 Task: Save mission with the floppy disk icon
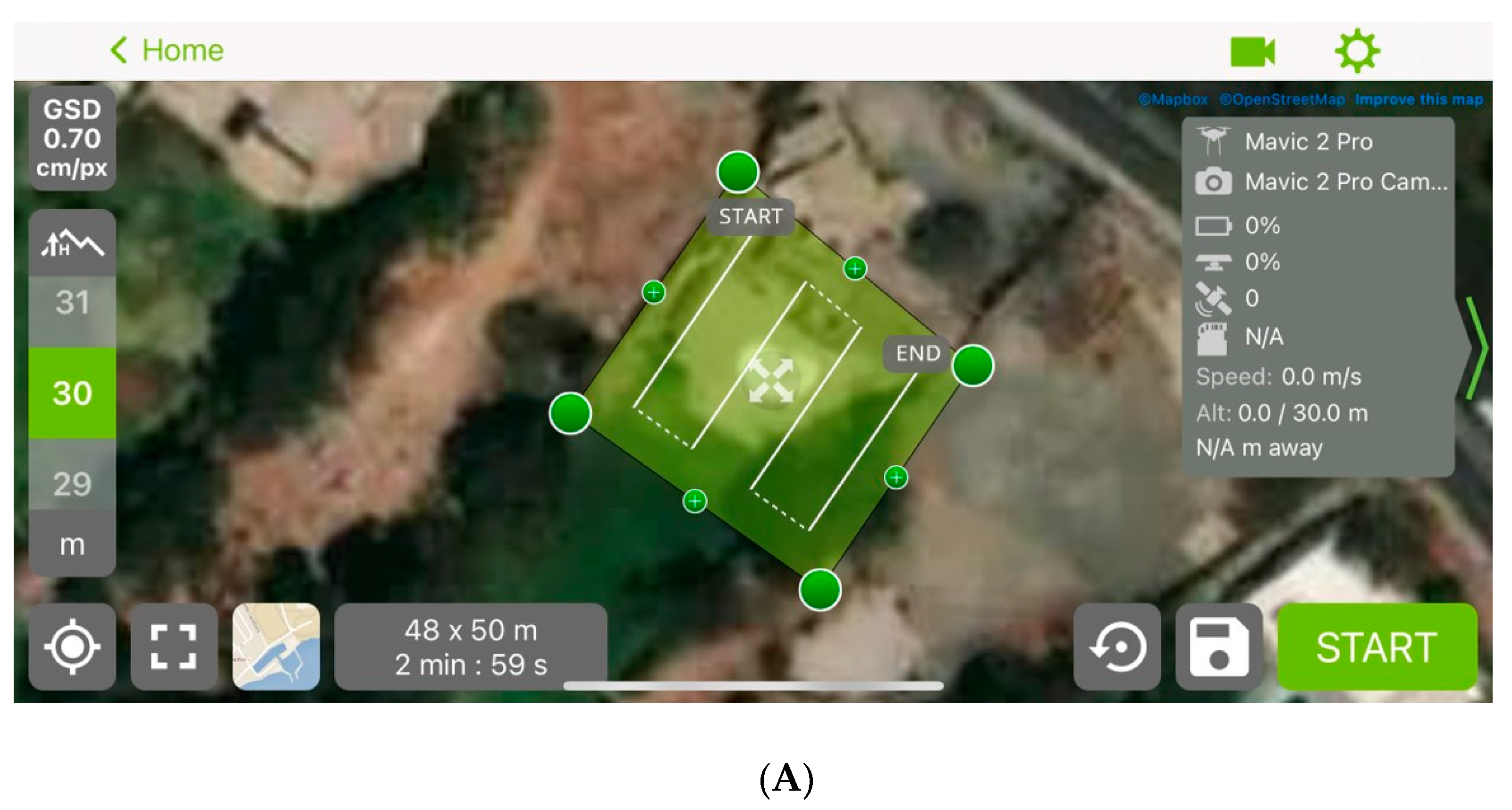(1219, 646)
